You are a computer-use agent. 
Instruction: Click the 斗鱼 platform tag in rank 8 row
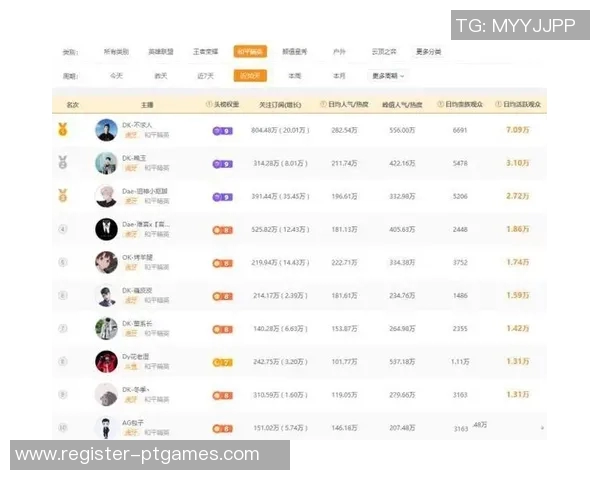click(x=131, y=366)
